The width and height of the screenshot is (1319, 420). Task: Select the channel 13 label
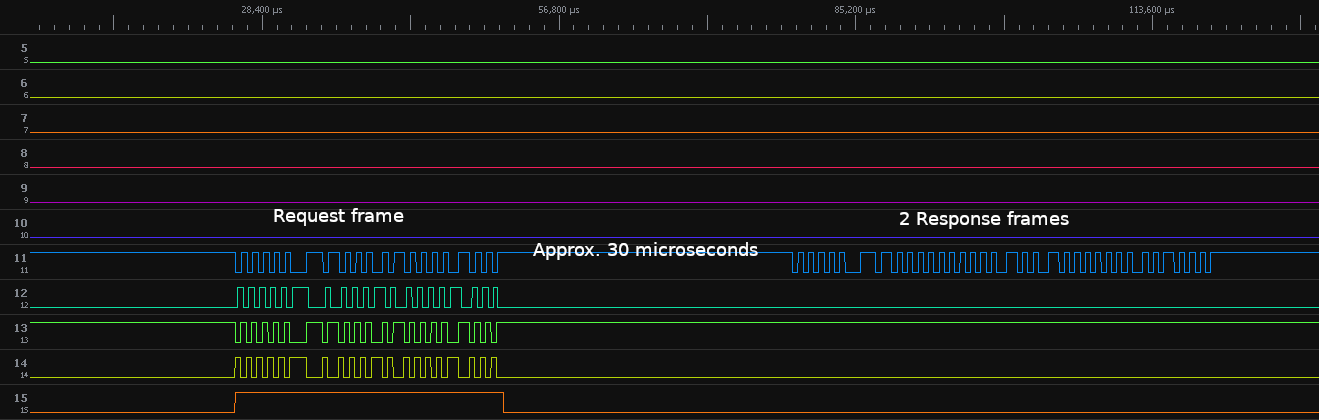click(22, 328)
